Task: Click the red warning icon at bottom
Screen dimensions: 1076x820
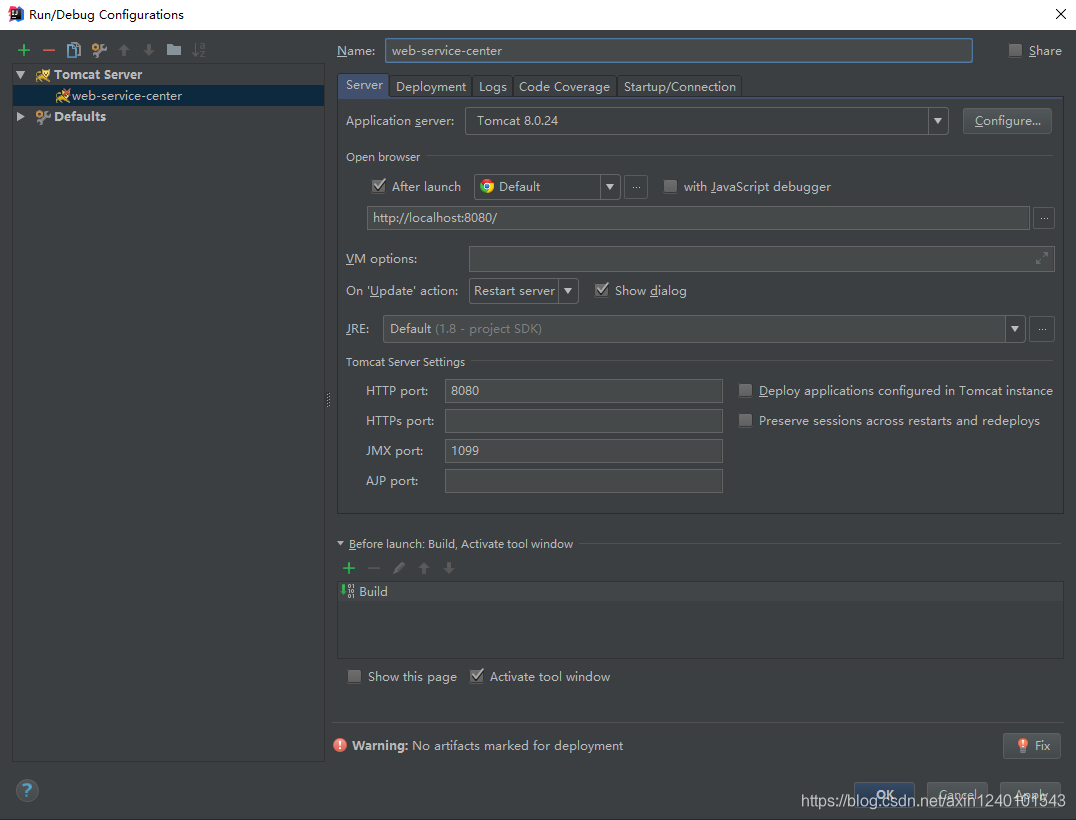Action: 340,745
